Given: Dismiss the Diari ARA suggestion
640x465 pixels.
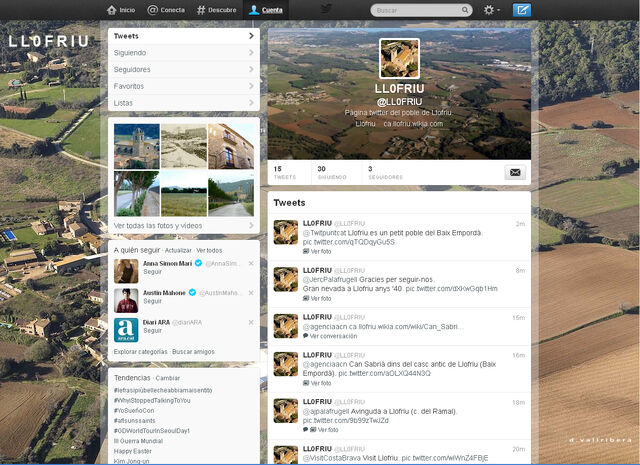Looking at the screenshot, I should pos(251,322).
